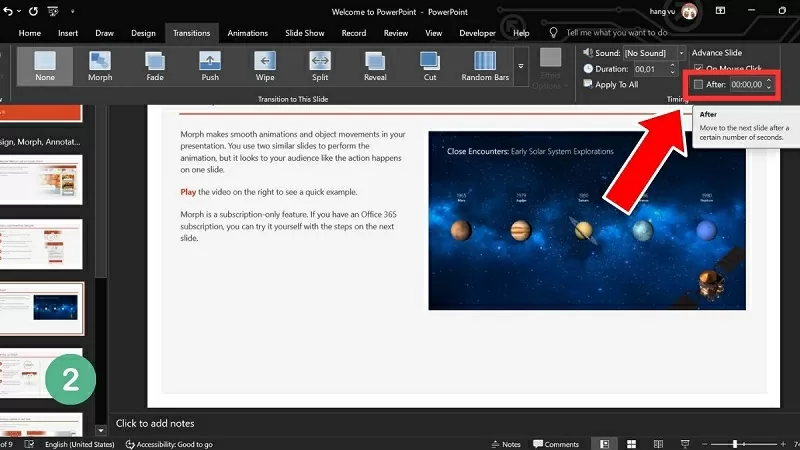This screenshot has width=800, height=450.
Task: Switch to Slide Sorter view
Action: [629, 443]
